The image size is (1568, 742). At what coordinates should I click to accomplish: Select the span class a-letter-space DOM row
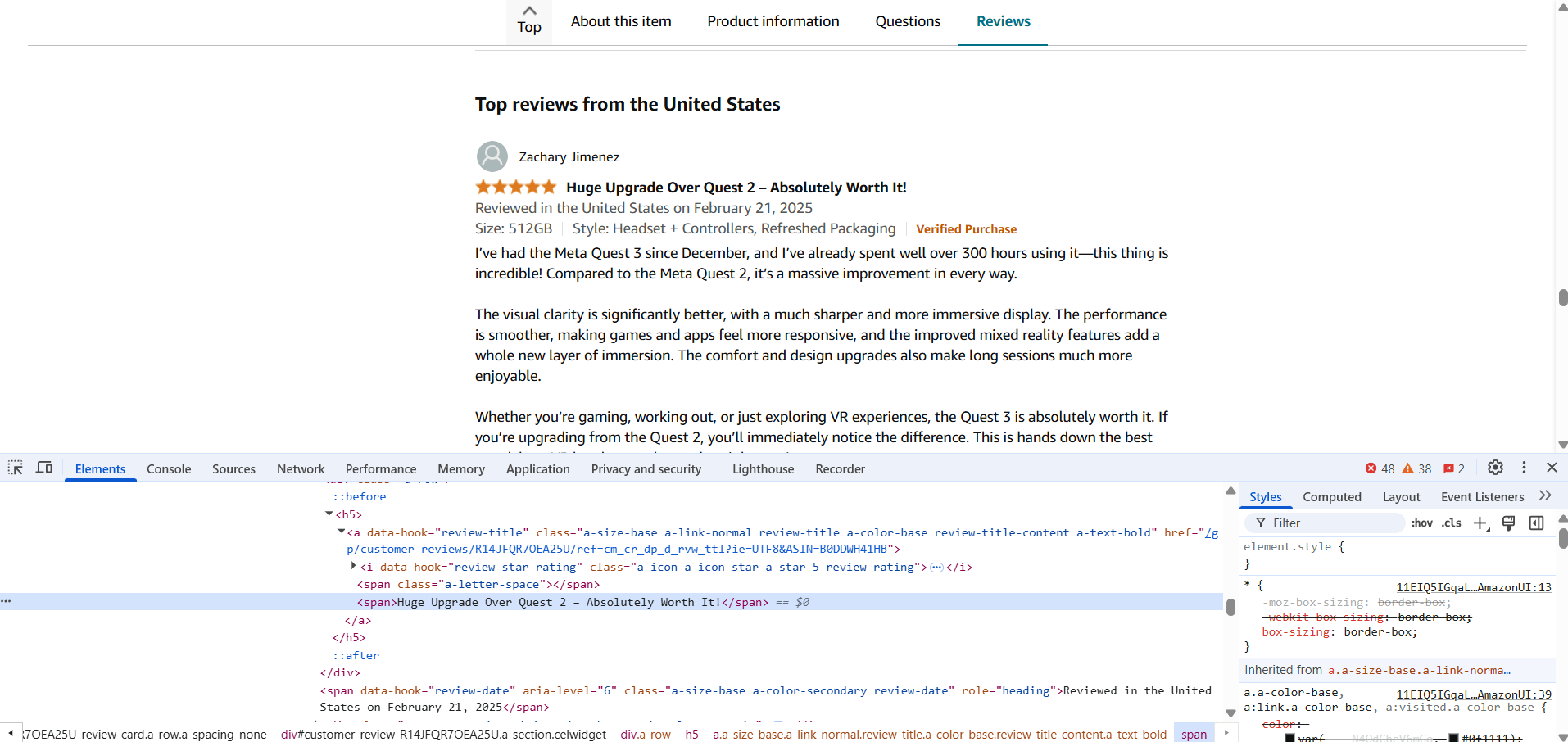pos(478,584)
